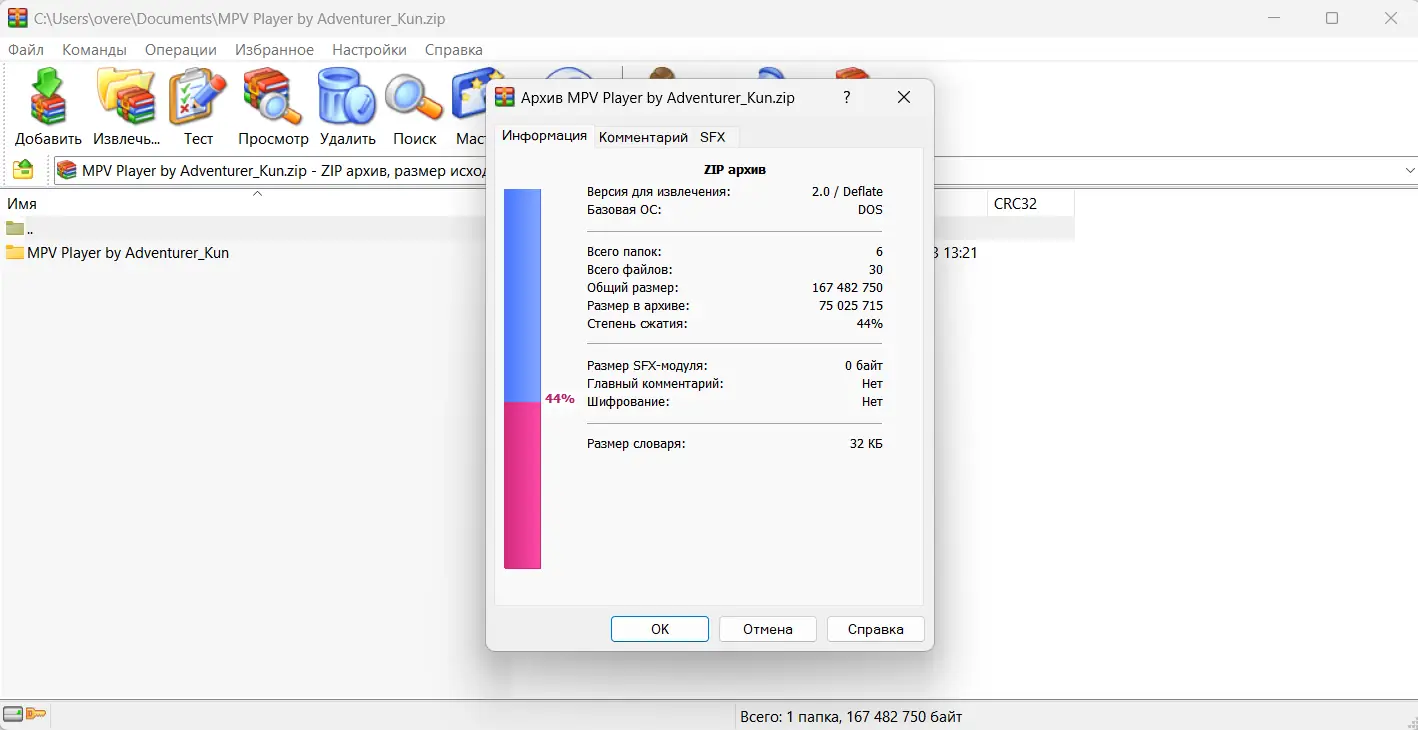Click the "Всего папок:" label
The width and height of the screenshot is (1418, 730).
point(624,252)
